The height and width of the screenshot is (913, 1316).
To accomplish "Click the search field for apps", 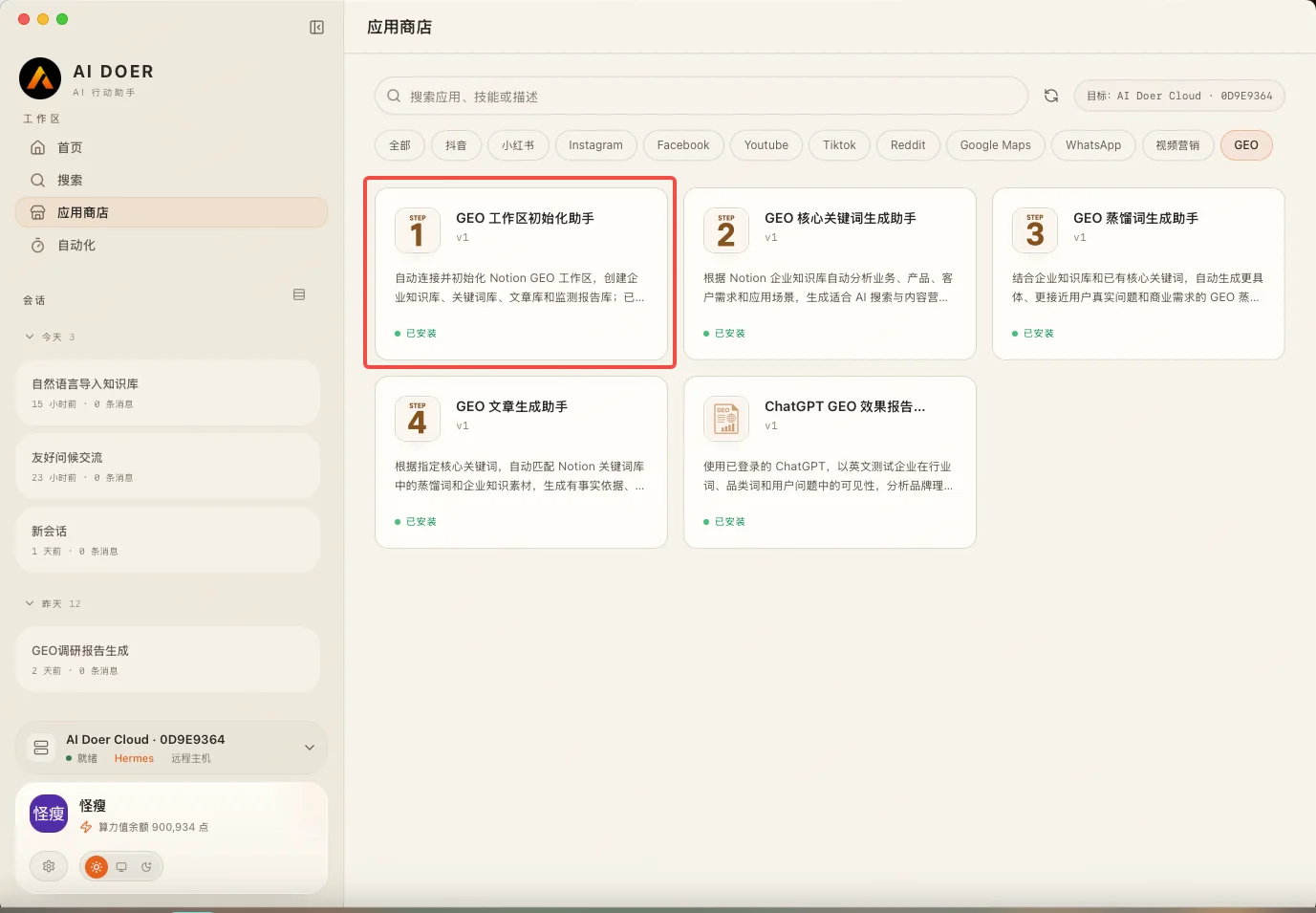I will point(701,96).
